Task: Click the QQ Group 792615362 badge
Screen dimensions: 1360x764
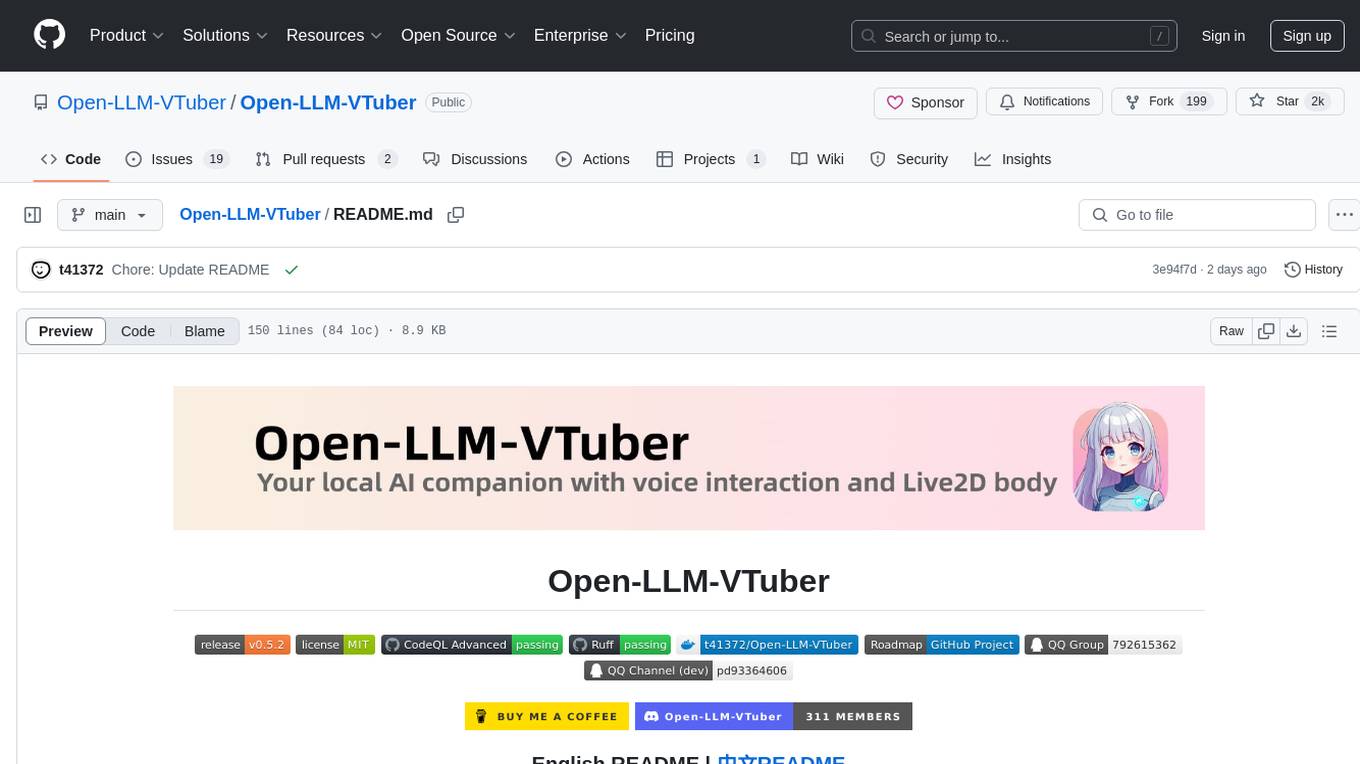Action: point(1104,645)
